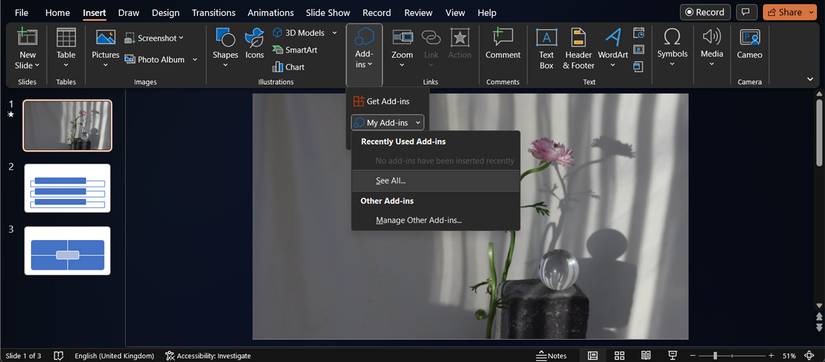The width and height of the screenshot is (825, 362).
Task: Select slide 3 thumbnail
Action: [67, 250]
